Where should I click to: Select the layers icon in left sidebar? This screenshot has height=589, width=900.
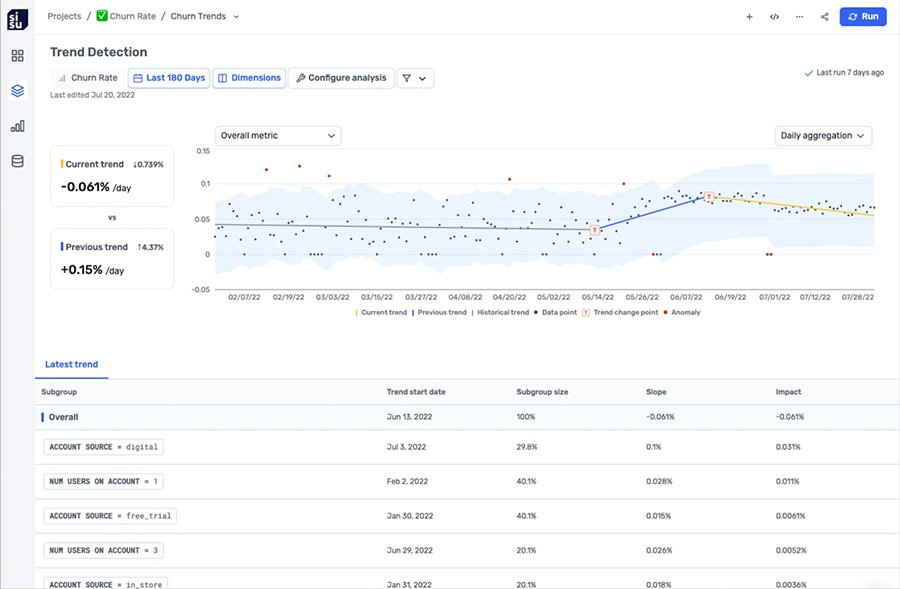pos(16,89)
